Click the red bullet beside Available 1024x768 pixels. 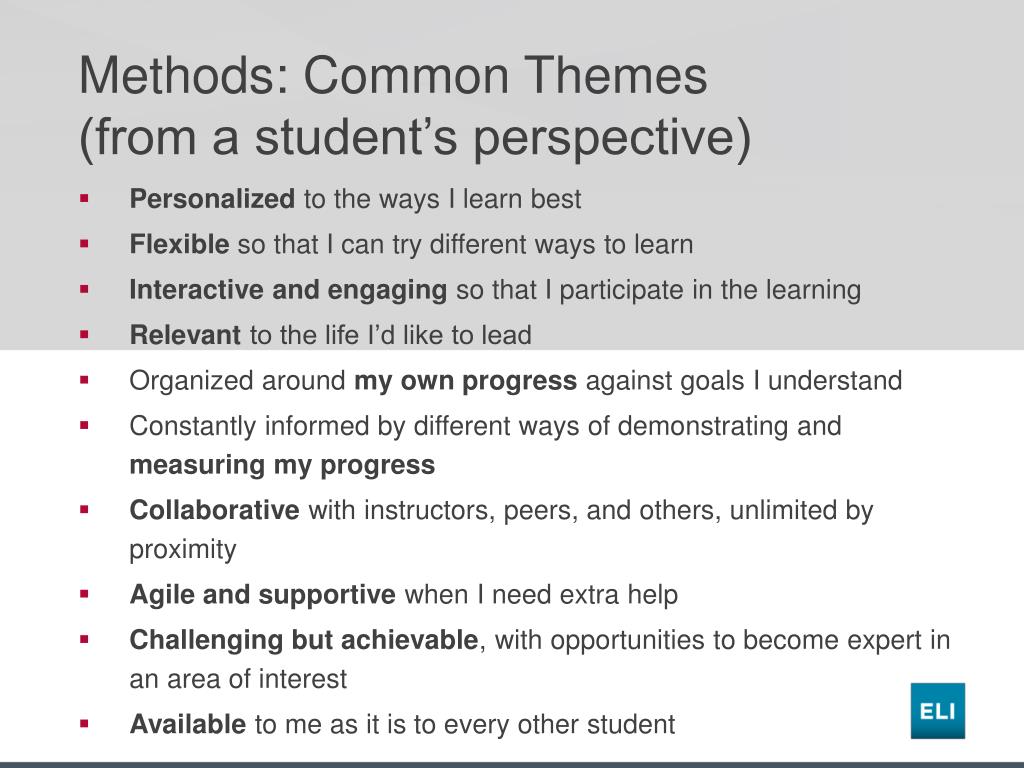[84, 724]
